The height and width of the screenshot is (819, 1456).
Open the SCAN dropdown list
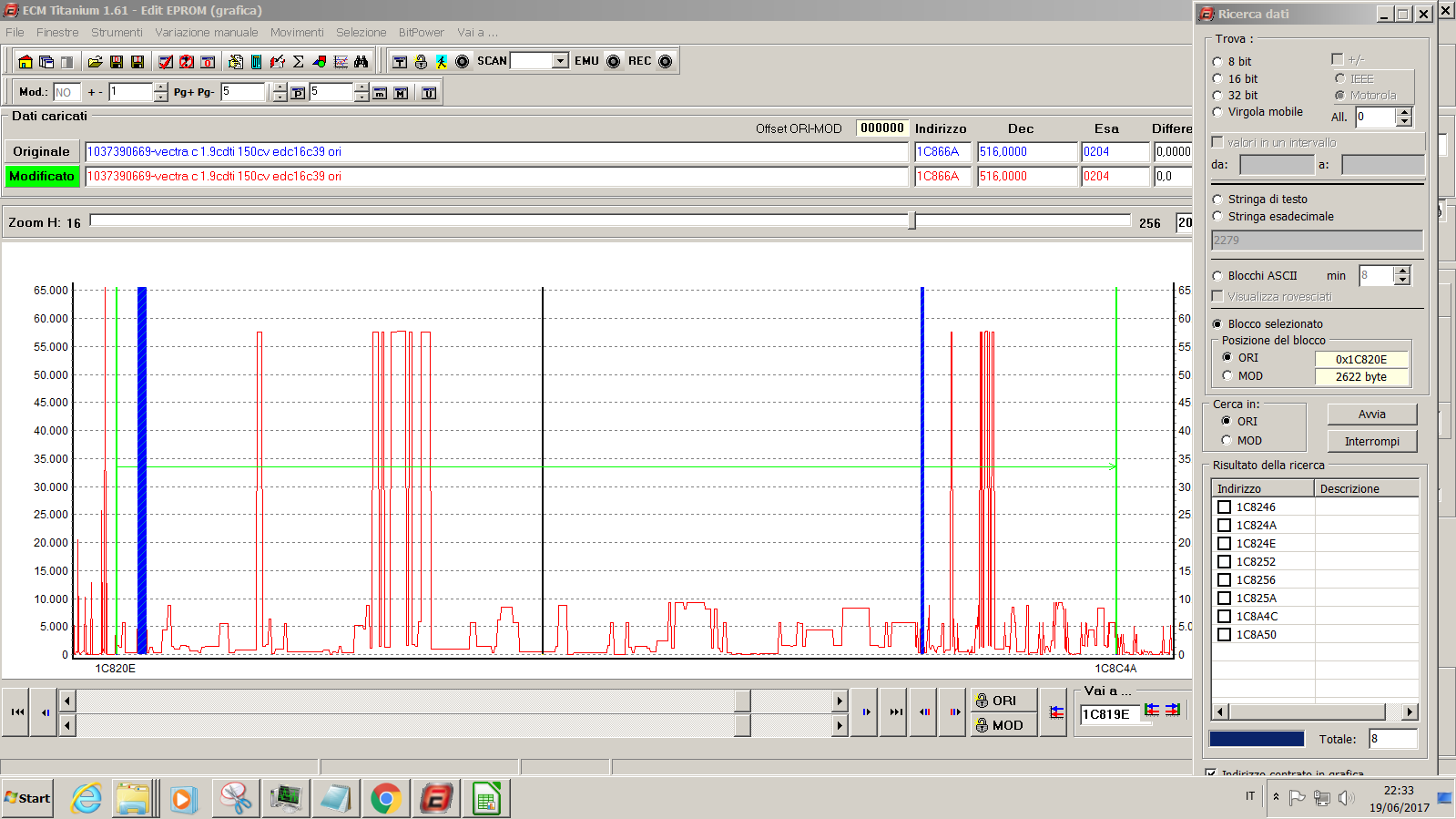coord(560,61)
